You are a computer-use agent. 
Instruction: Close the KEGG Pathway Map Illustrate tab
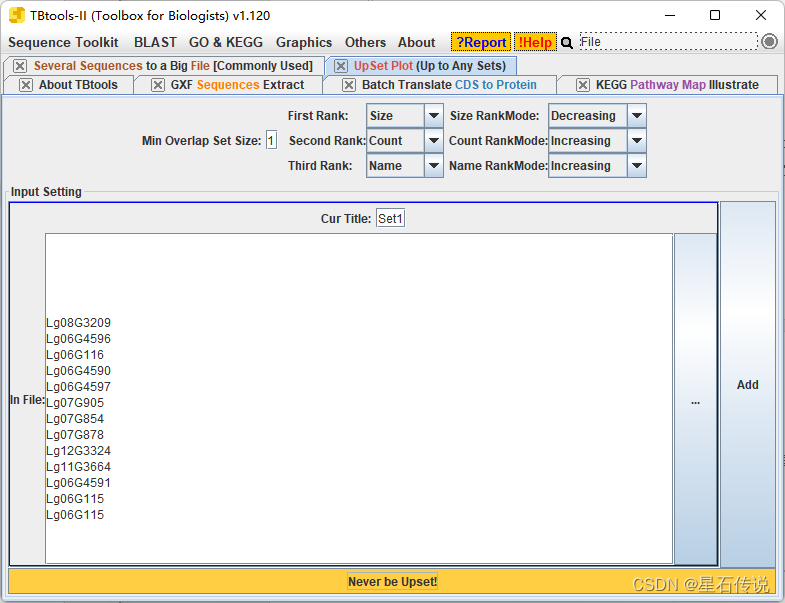(583, 85)
